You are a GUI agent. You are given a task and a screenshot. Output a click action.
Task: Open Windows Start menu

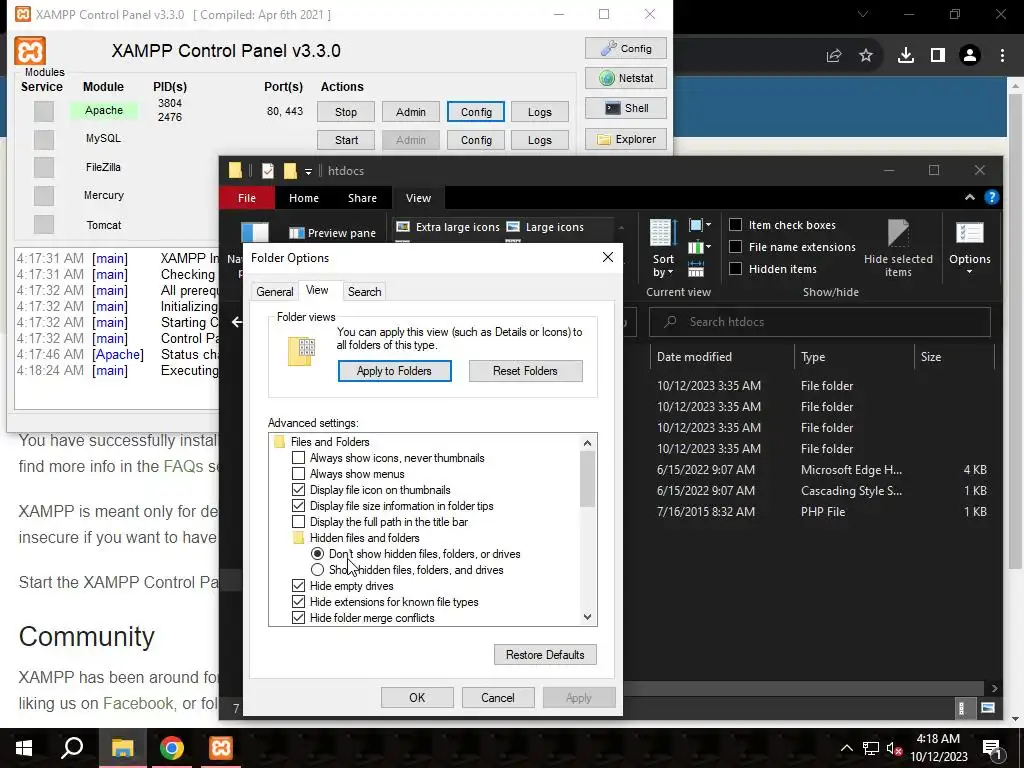pos(24,748)
